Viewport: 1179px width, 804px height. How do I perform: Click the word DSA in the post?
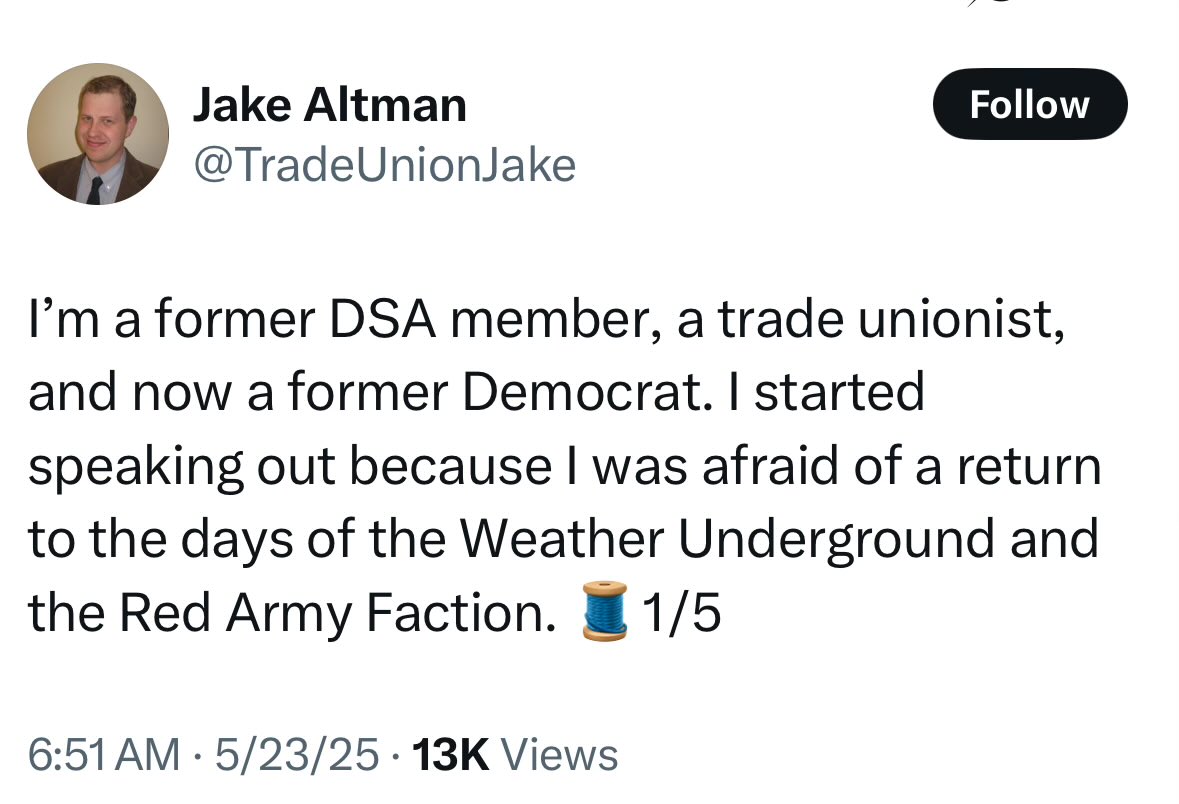382,319
